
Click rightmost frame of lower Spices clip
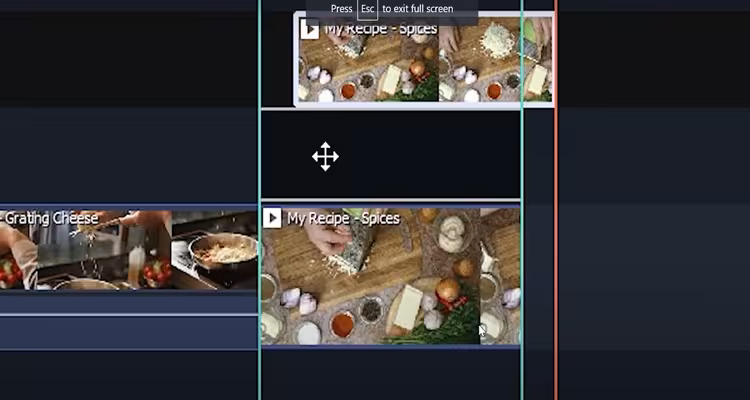[500, 276]
